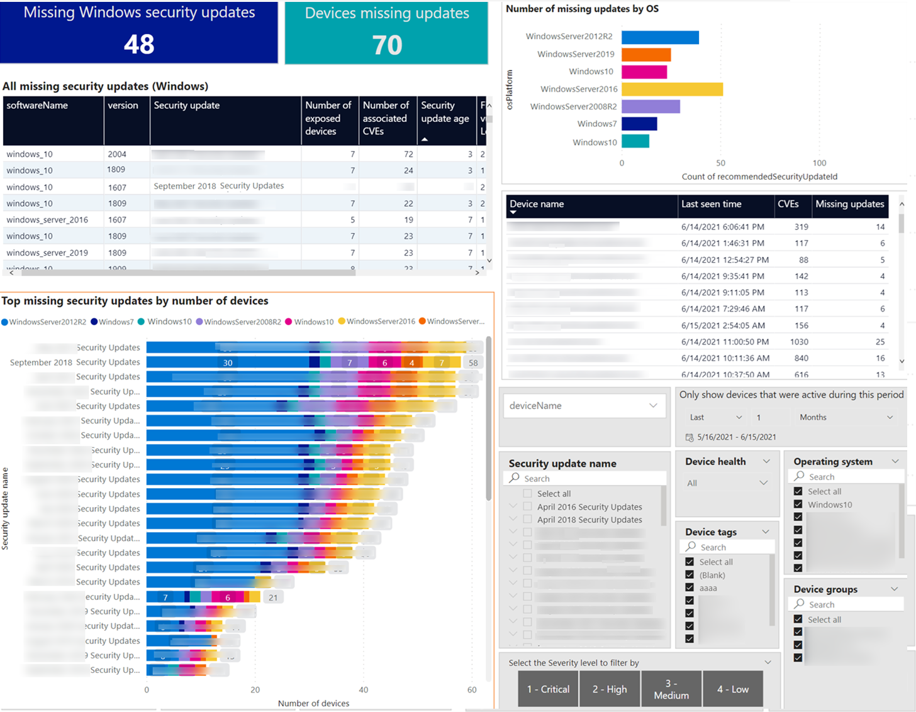The image size is (916, 712).
Task: Uncheck the aaaa device tag
Action: tap(689, 588)
